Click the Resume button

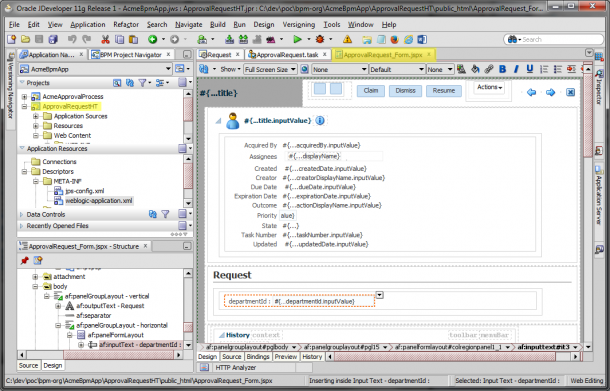444,91
